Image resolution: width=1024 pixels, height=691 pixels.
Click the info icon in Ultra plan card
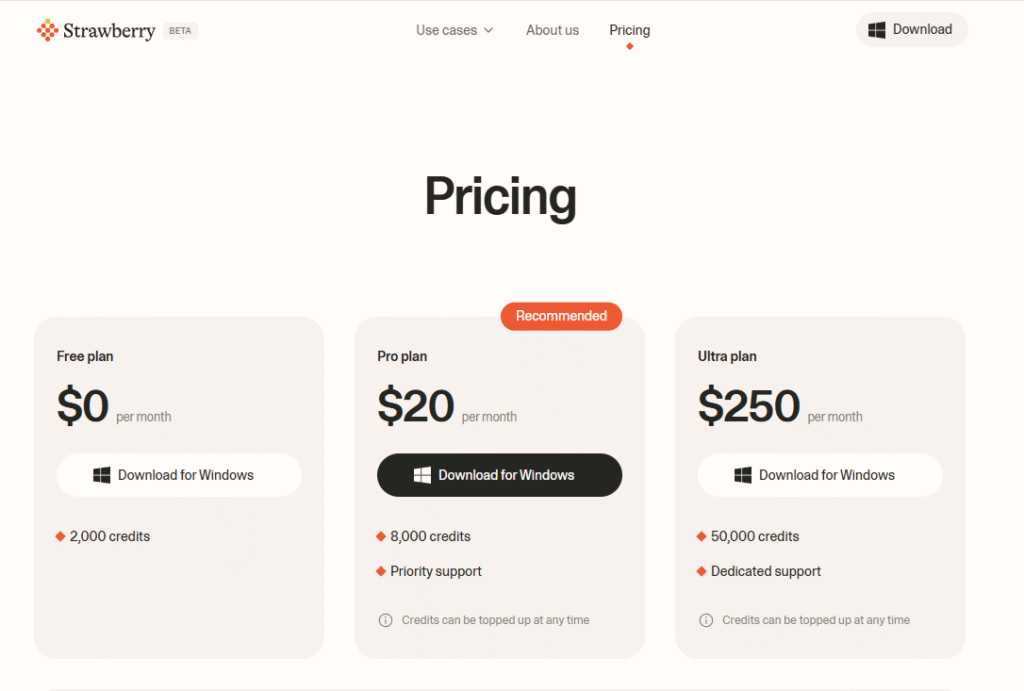tap(706, 620)
